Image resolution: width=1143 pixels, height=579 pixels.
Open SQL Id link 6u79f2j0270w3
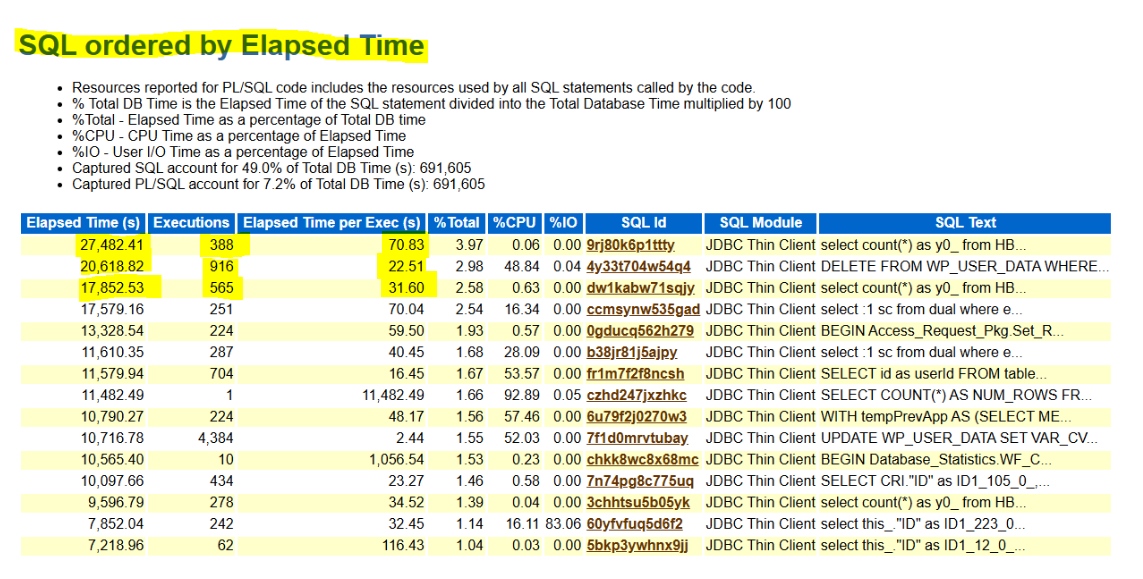pos(637,417)
